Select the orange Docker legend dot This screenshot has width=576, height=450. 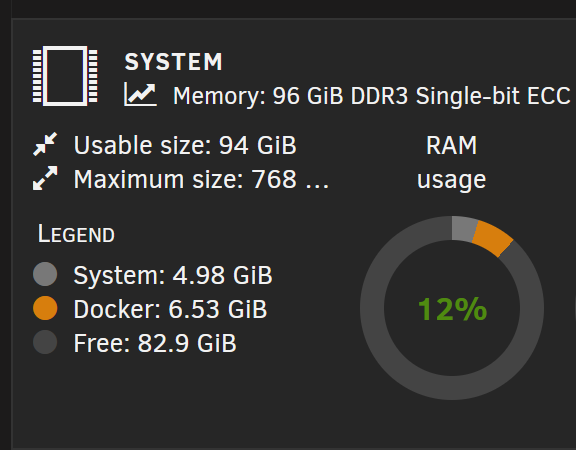[x=45, y=308]
